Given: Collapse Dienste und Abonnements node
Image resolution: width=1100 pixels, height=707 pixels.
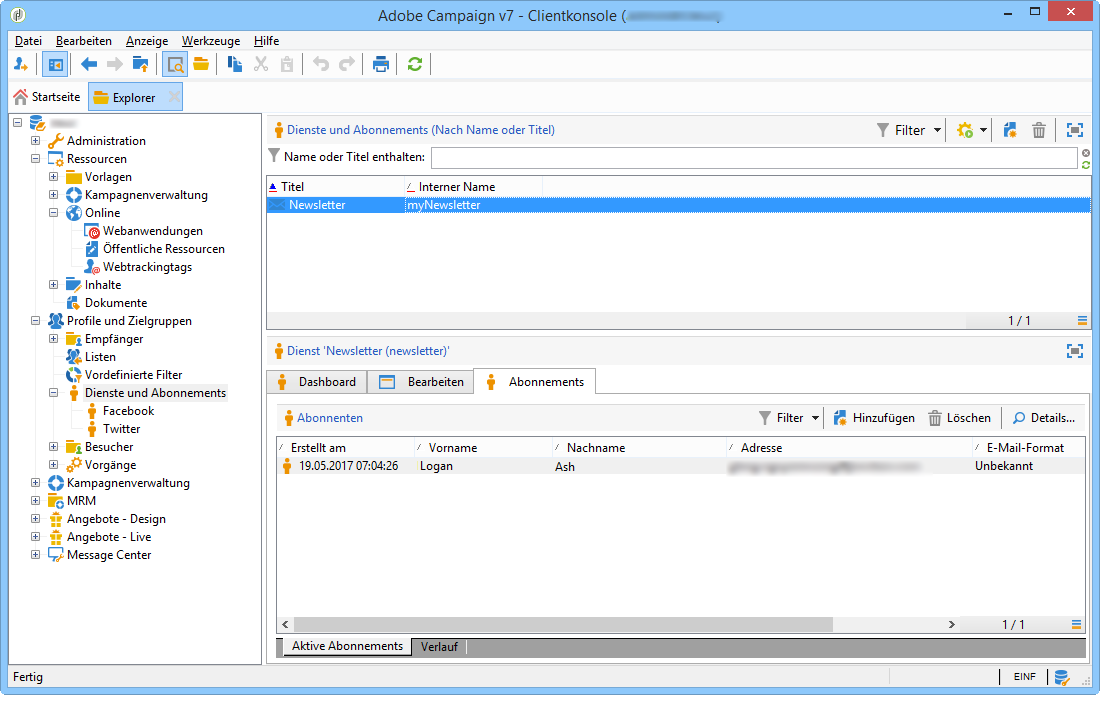Looking at the screenshot, I should pos(53,393).
